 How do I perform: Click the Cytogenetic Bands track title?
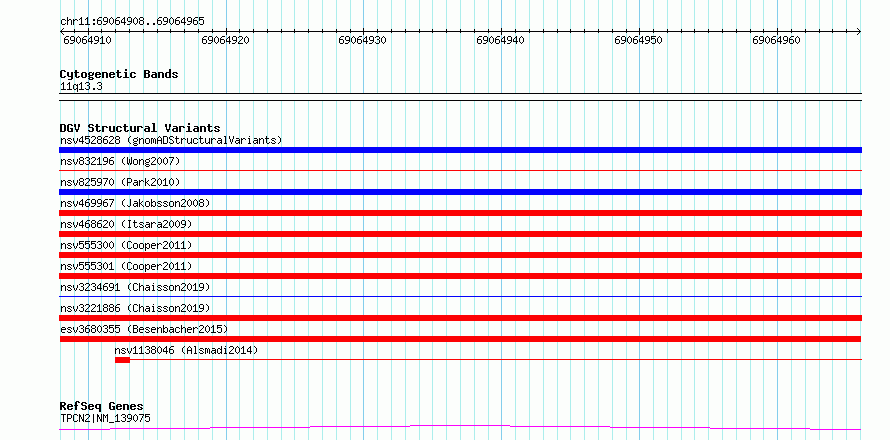[119, 74]
